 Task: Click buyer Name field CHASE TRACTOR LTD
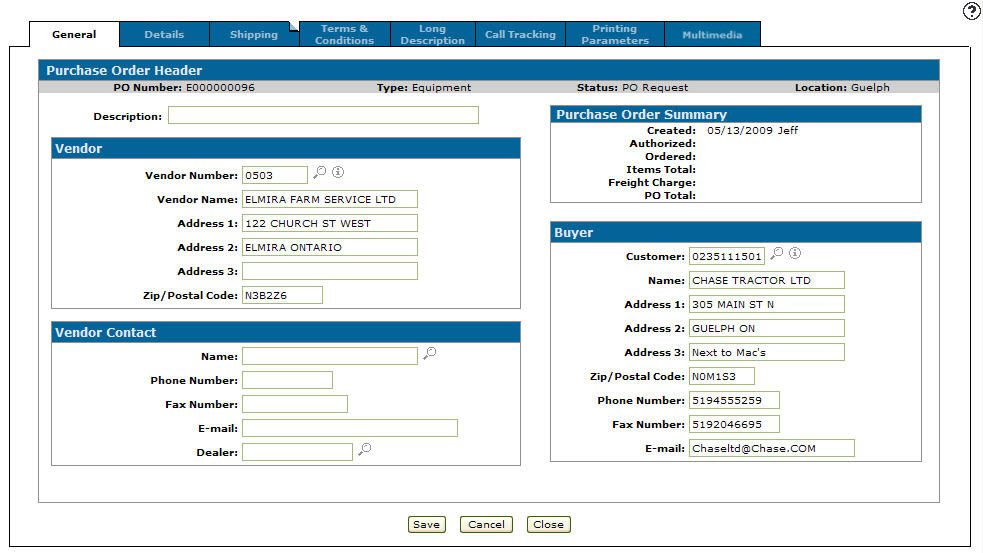point(767,280)
